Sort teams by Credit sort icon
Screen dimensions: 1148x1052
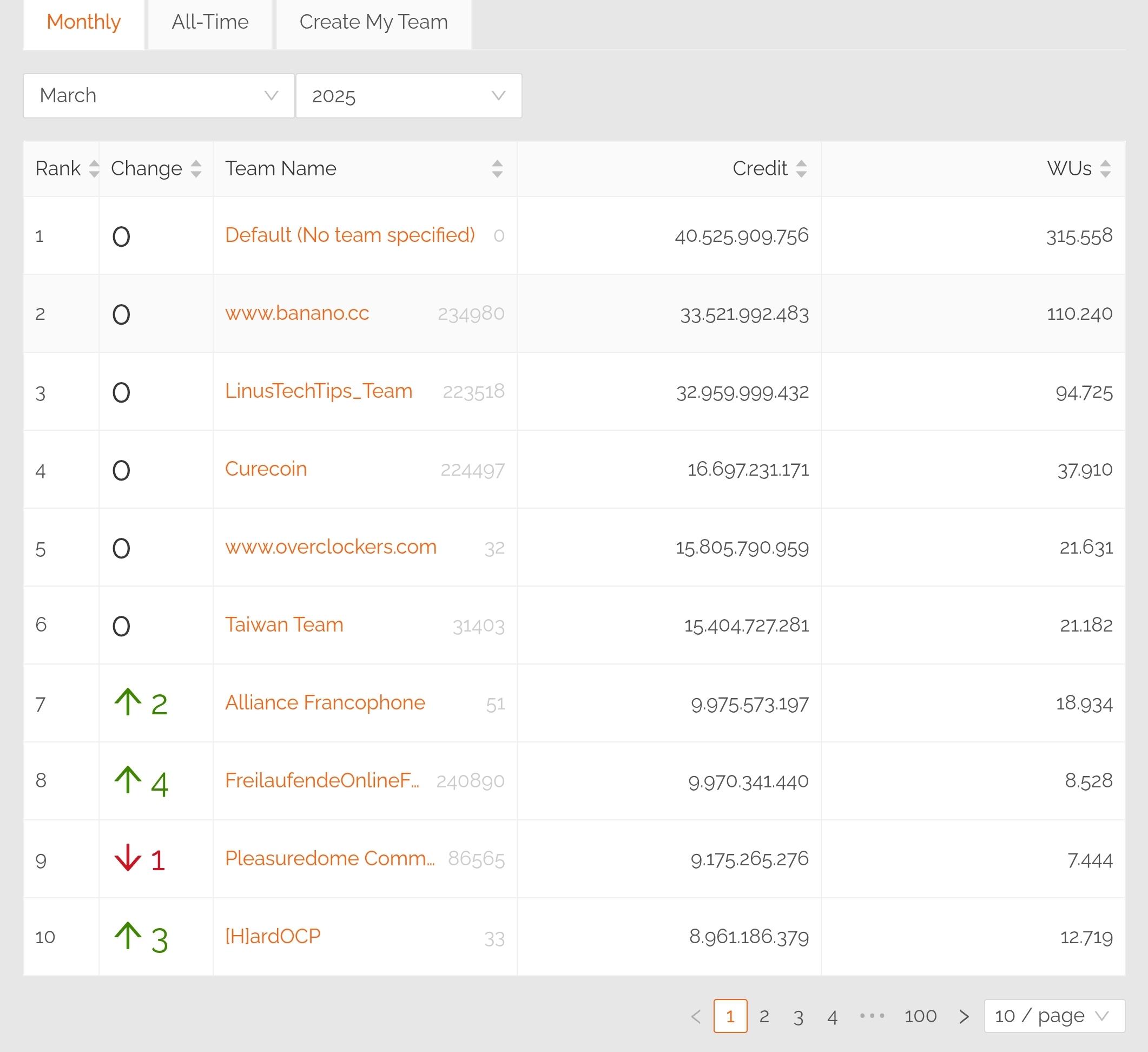(801, 169)
